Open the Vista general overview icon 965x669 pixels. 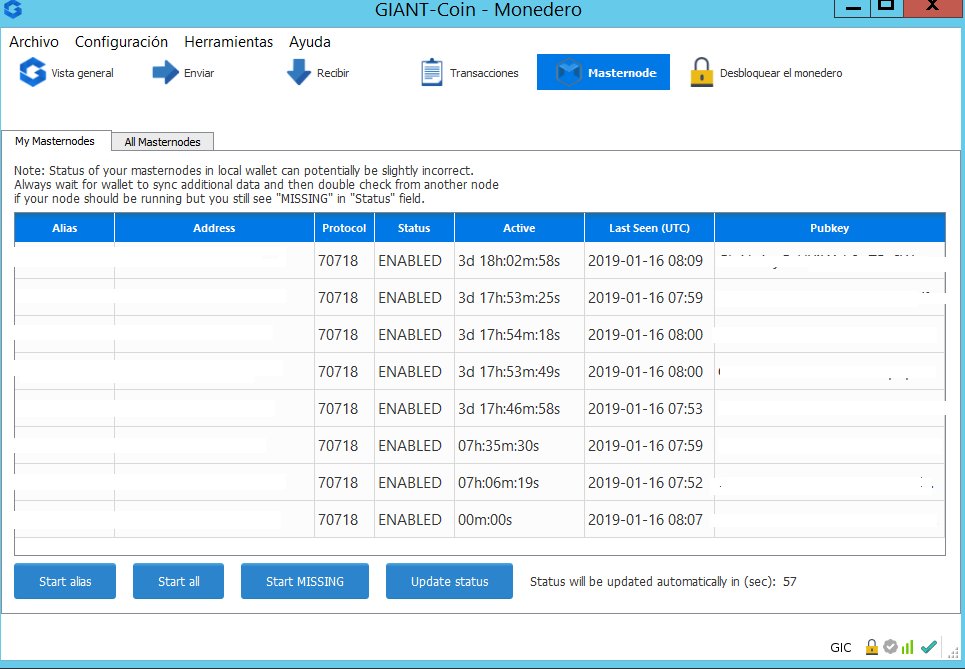(33, 73)
